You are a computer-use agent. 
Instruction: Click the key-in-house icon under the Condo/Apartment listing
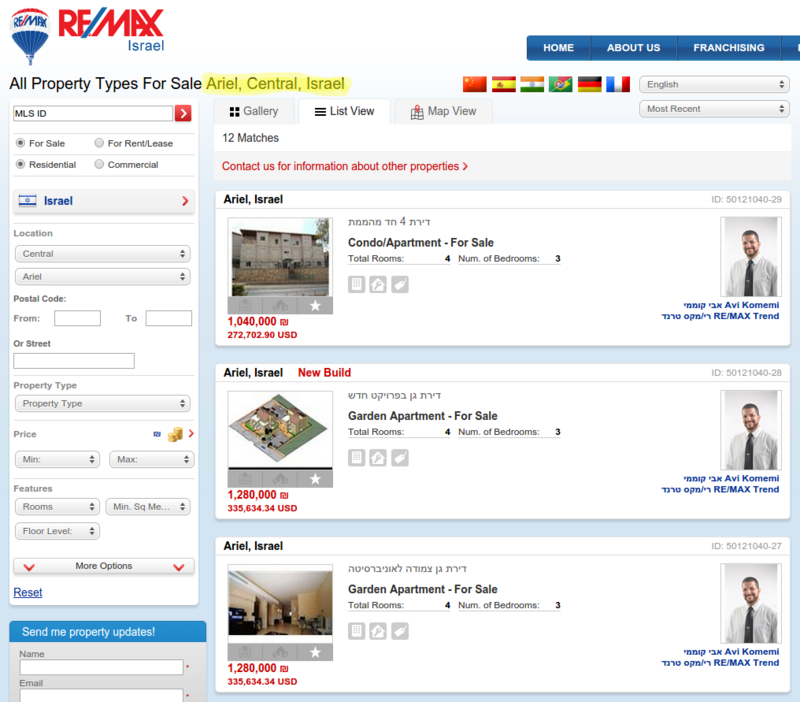378,284
